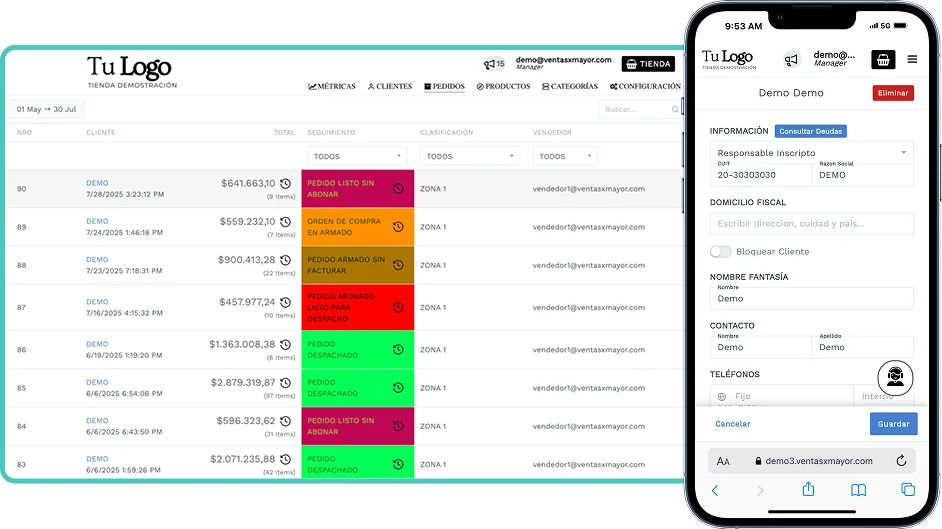The width and height of the screenshot is (942, 529).
Task: Tap the Safari bookmarks book icon
Action: [857, 489]
